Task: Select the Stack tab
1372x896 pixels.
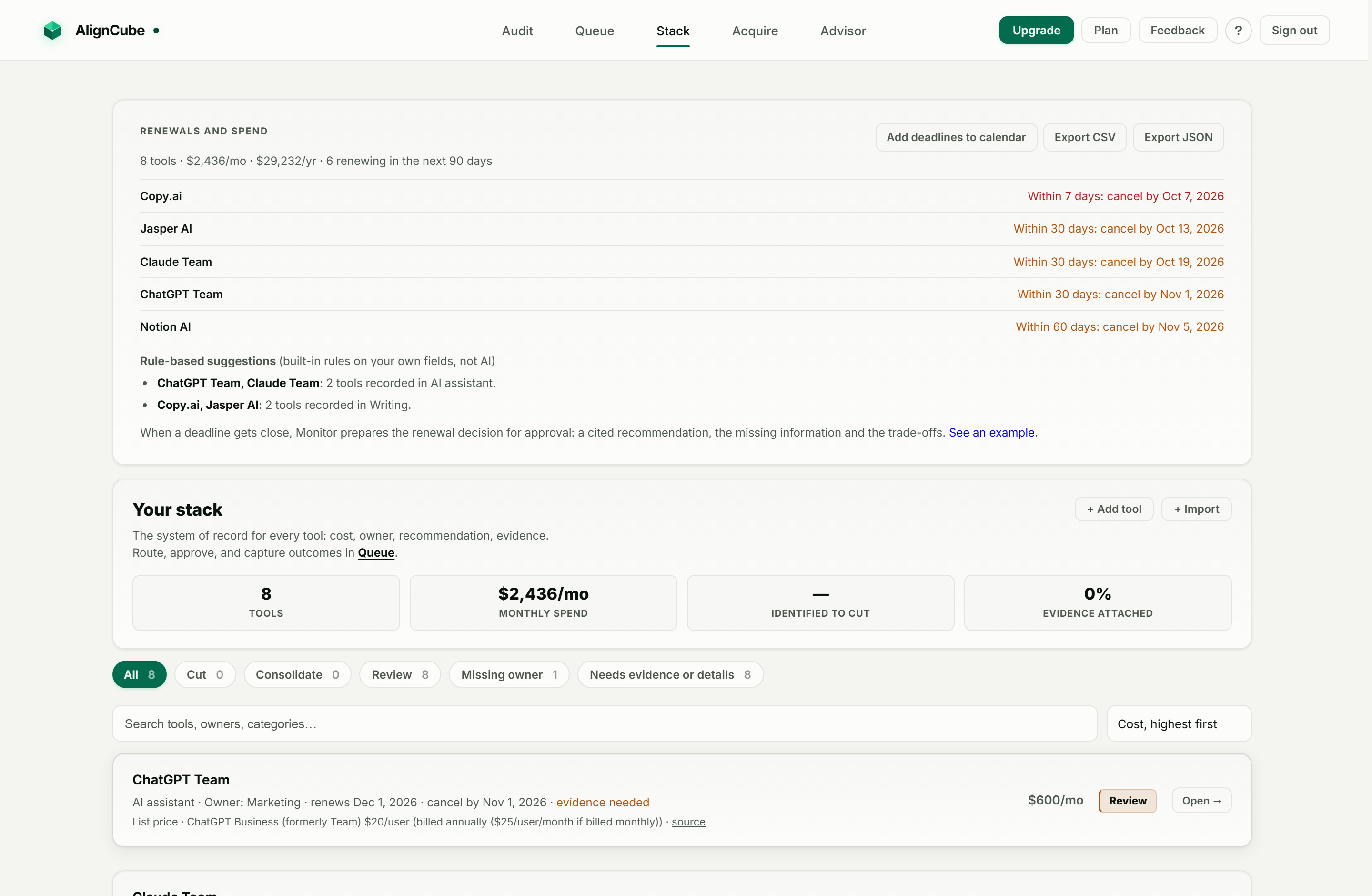Action: click(673, 31)
